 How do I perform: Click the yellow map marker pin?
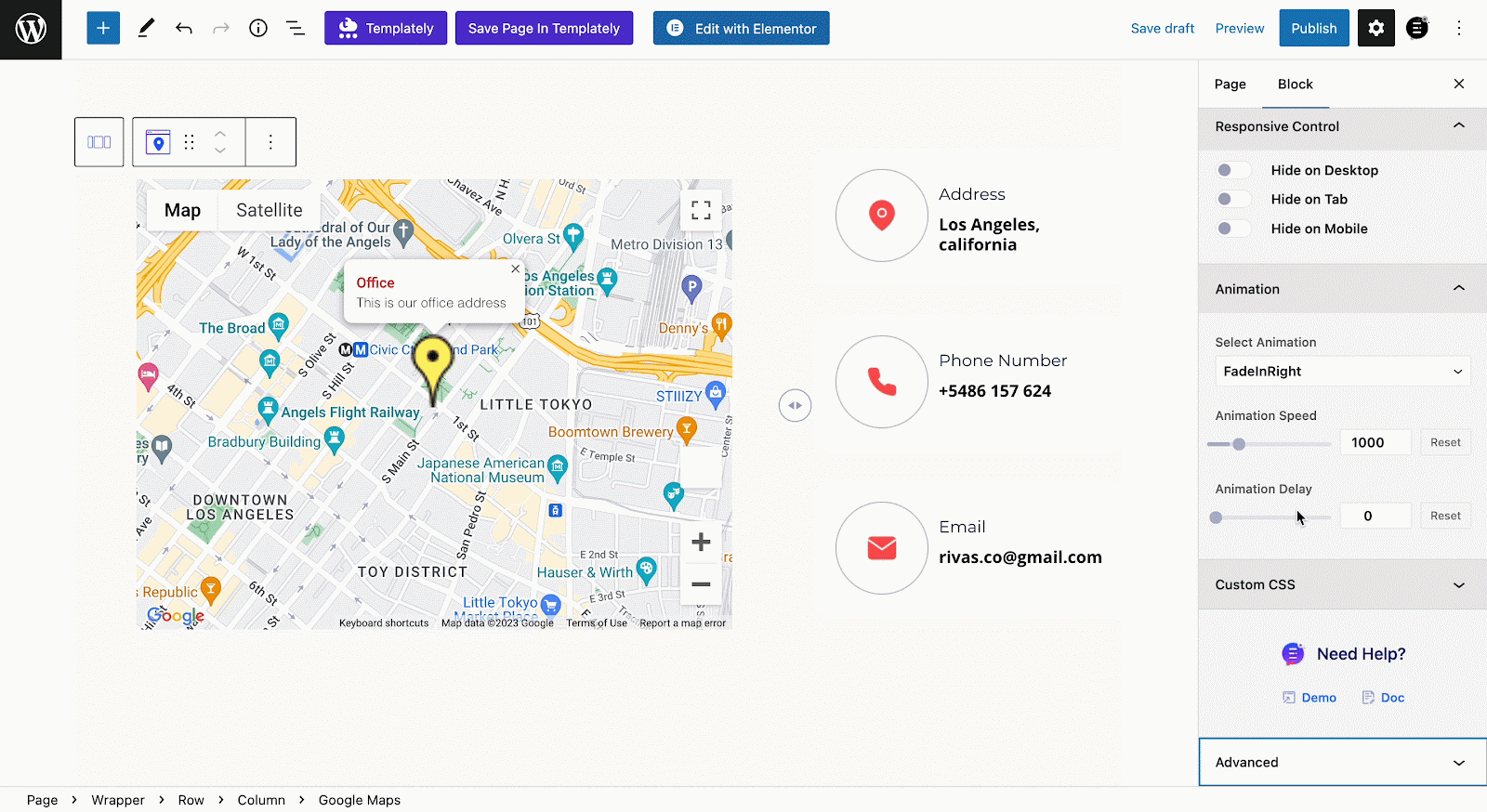point(432,369)
